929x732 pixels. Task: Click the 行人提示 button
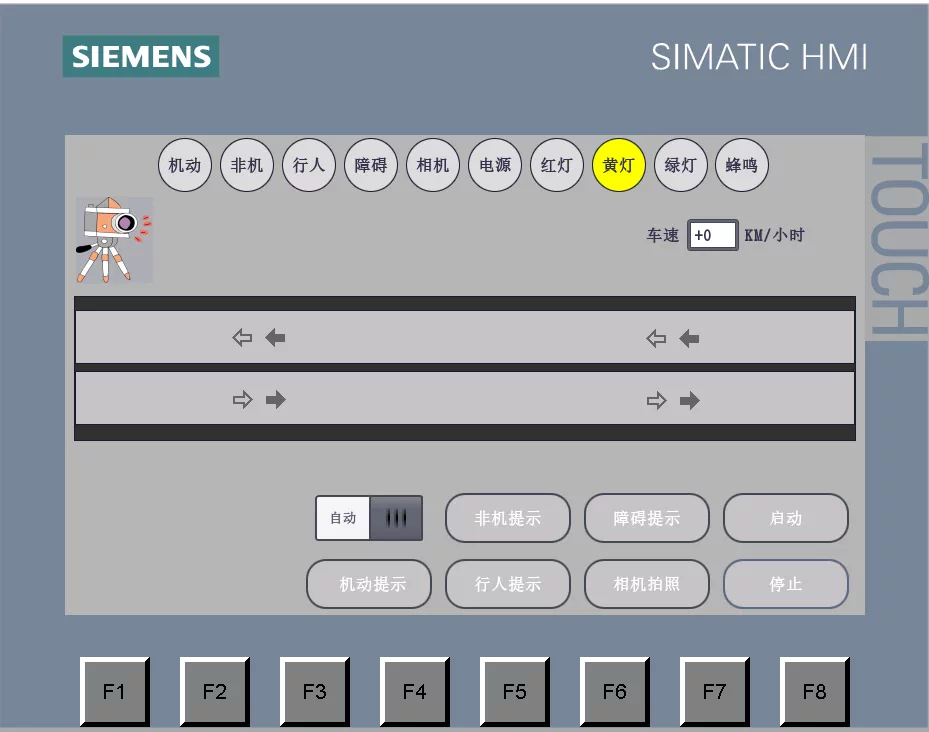tap(508, 584)
